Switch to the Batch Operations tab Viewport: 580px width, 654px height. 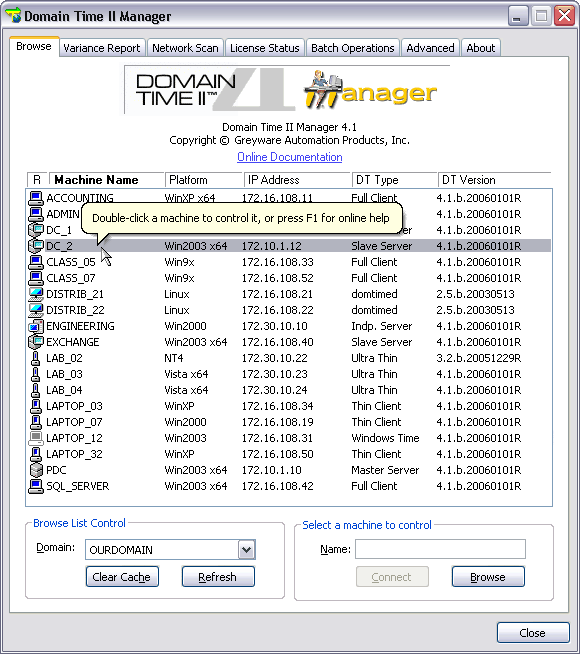pos(353,48)
